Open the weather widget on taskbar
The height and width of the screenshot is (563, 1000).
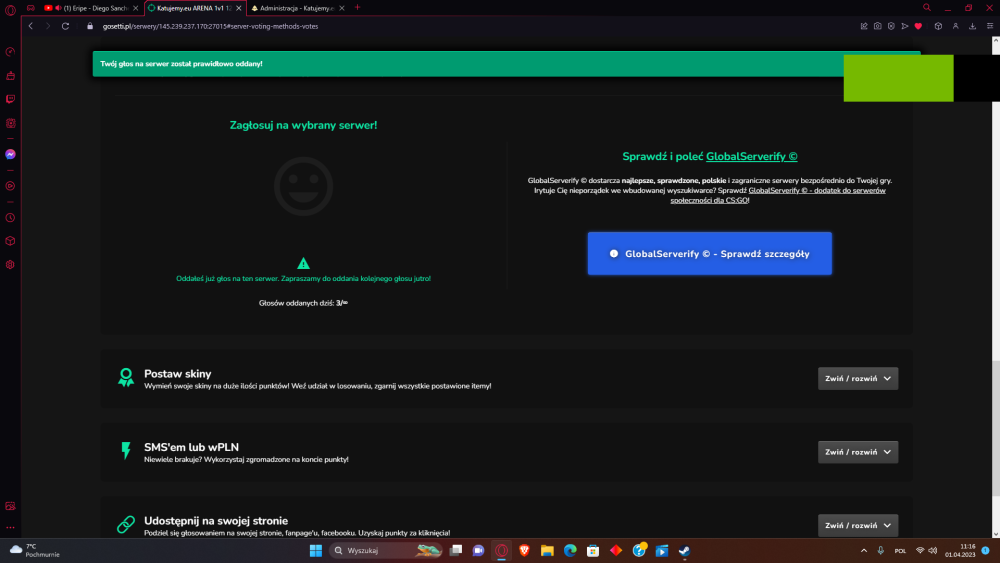click(x=35, y=550)
